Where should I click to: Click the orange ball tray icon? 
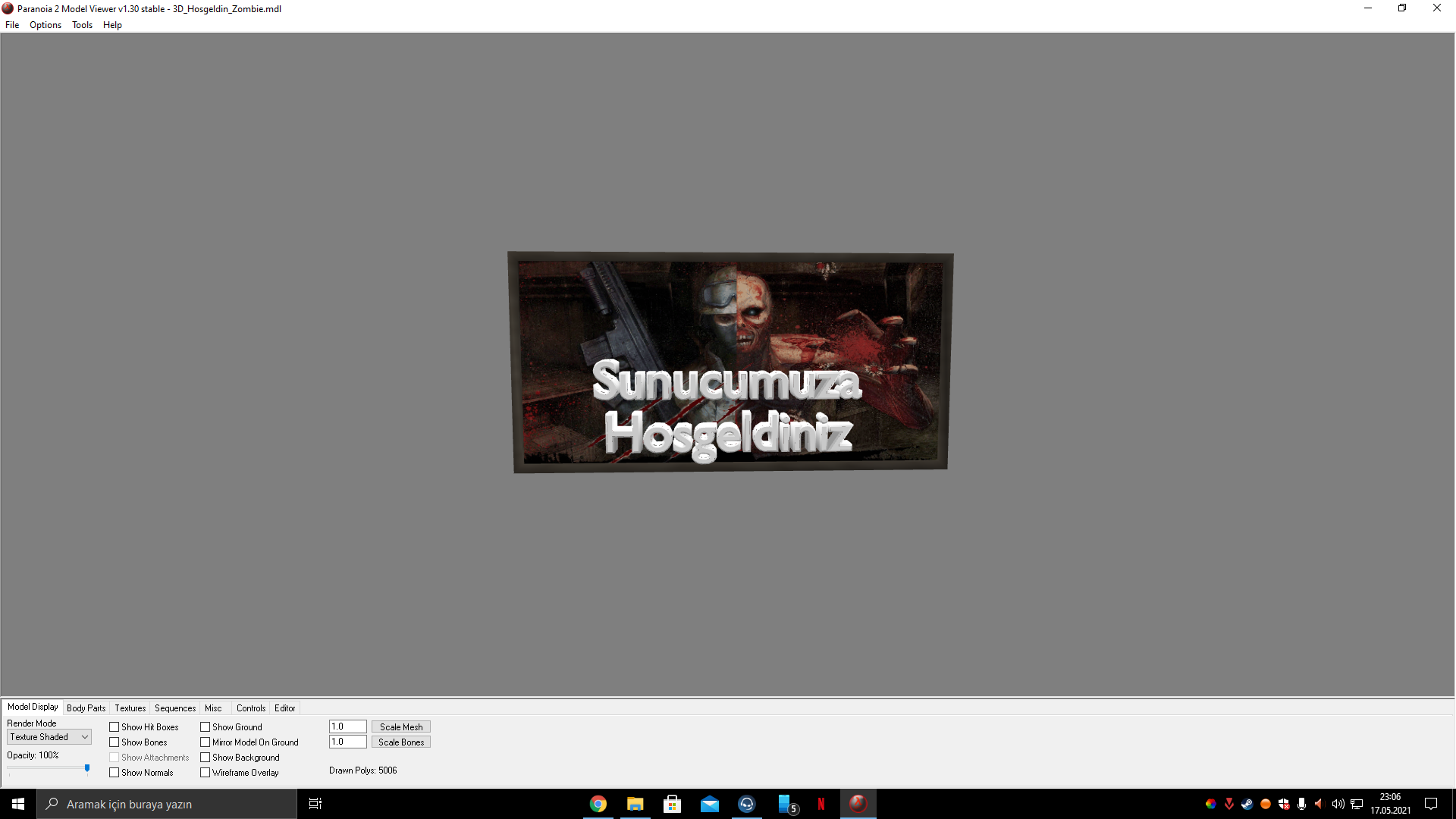coord(1266,804)
